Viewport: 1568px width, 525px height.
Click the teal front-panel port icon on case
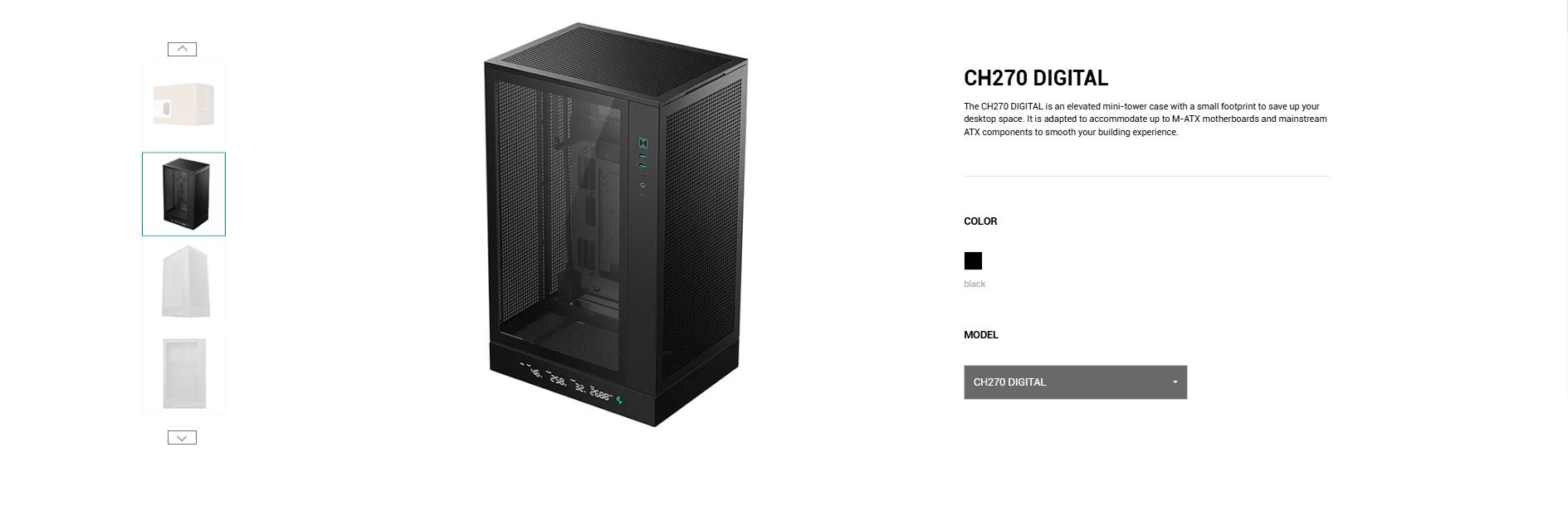point(642,143)
